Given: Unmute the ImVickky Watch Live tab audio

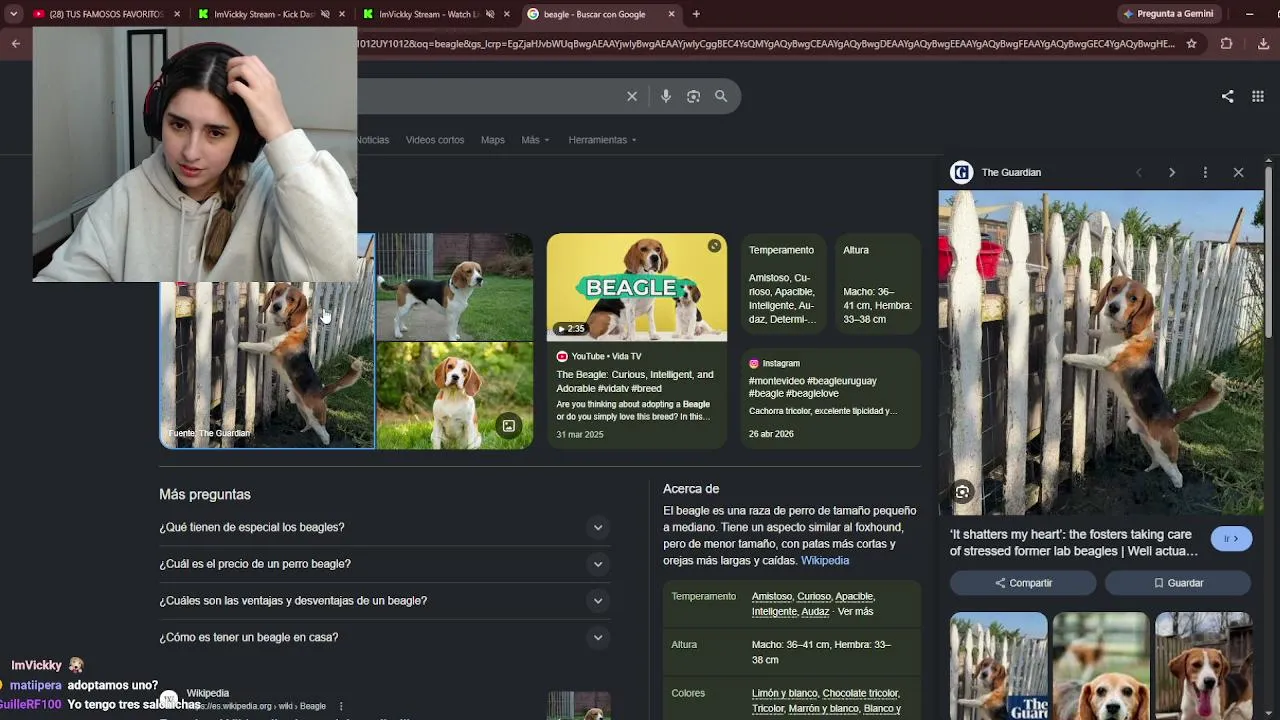Looking at the screenshot, I should 490,14.
